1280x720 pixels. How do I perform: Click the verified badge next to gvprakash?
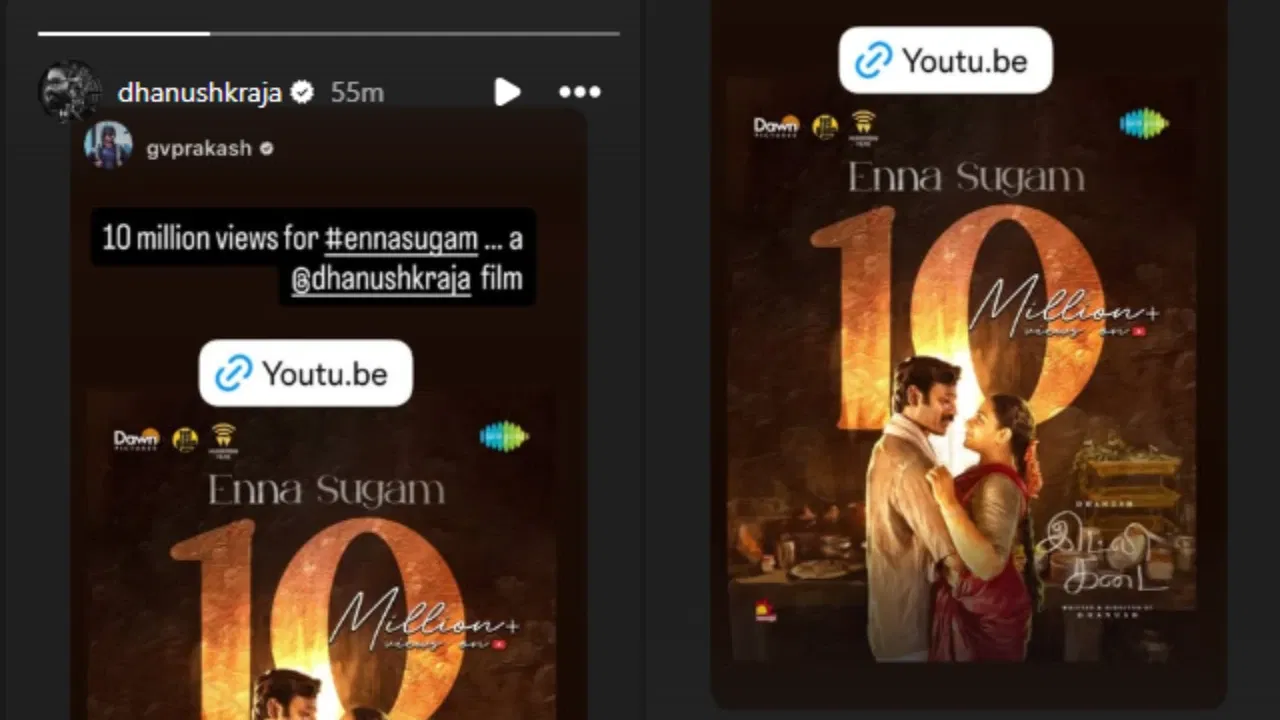267,148
